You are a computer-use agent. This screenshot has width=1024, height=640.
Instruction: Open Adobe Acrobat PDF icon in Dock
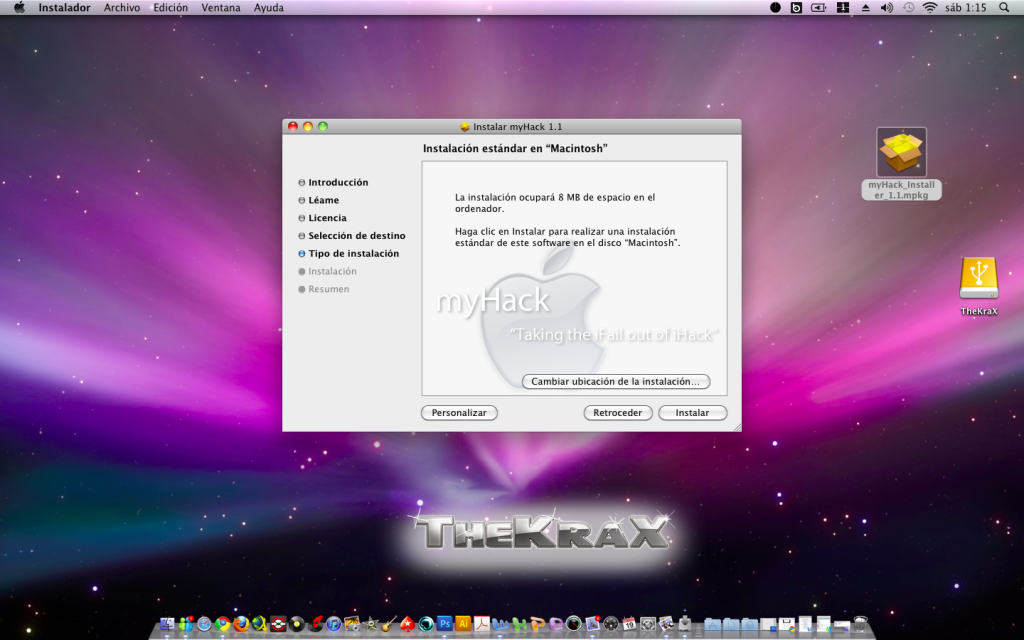(x=482, y=624)
